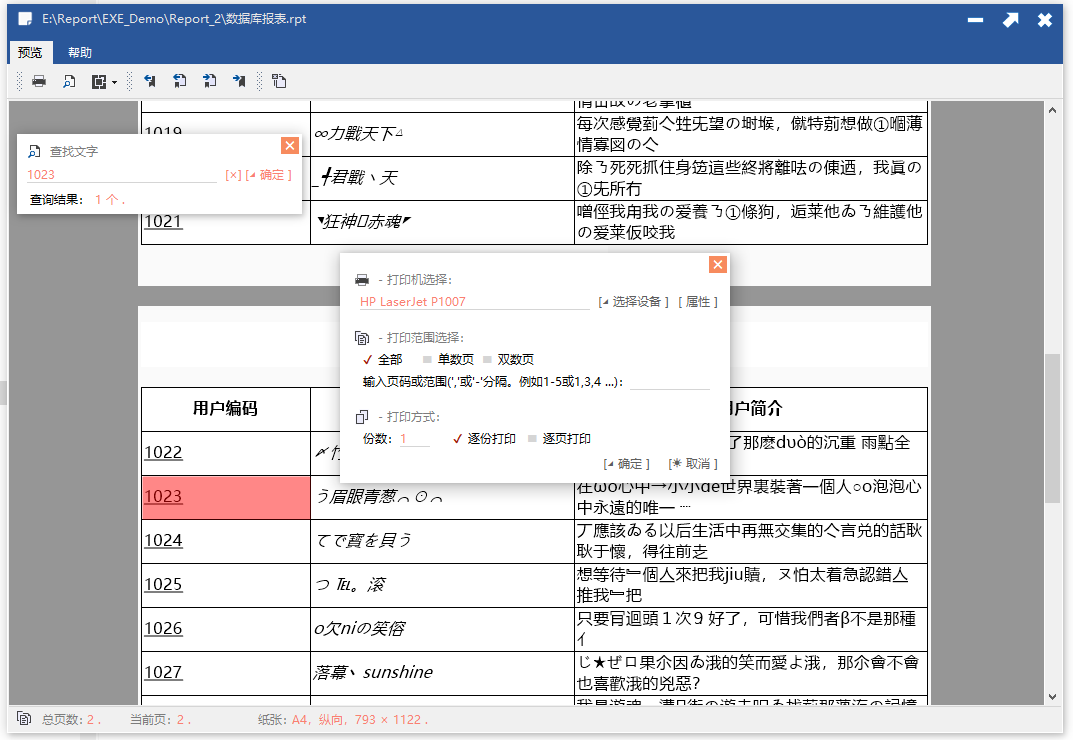Click user code 1026 link
This screenshot has height=740, width=1073.
click(x=164, y=628)
